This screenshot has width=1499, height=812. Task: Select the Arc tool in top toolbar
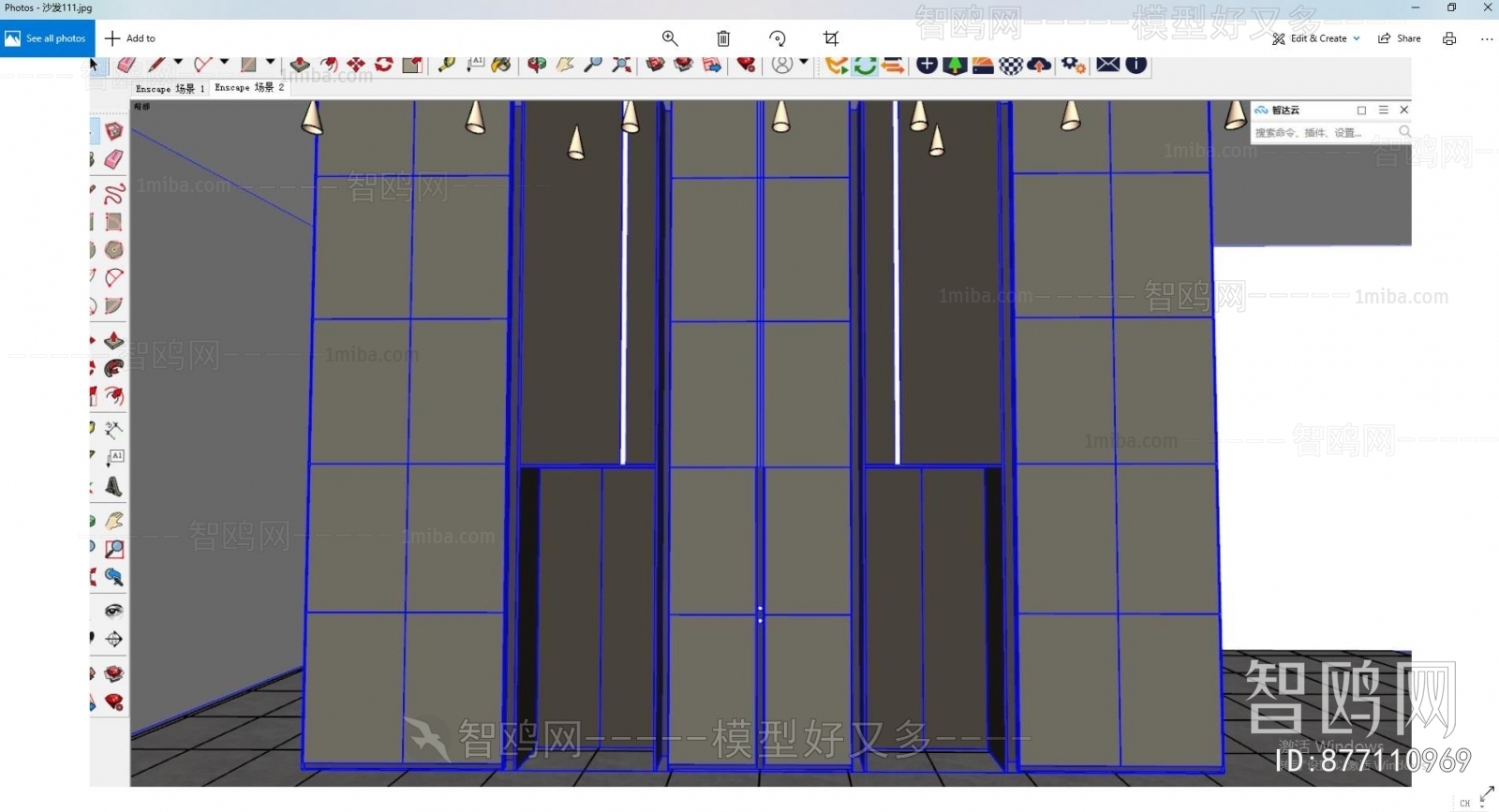click(x=202, y=65)
